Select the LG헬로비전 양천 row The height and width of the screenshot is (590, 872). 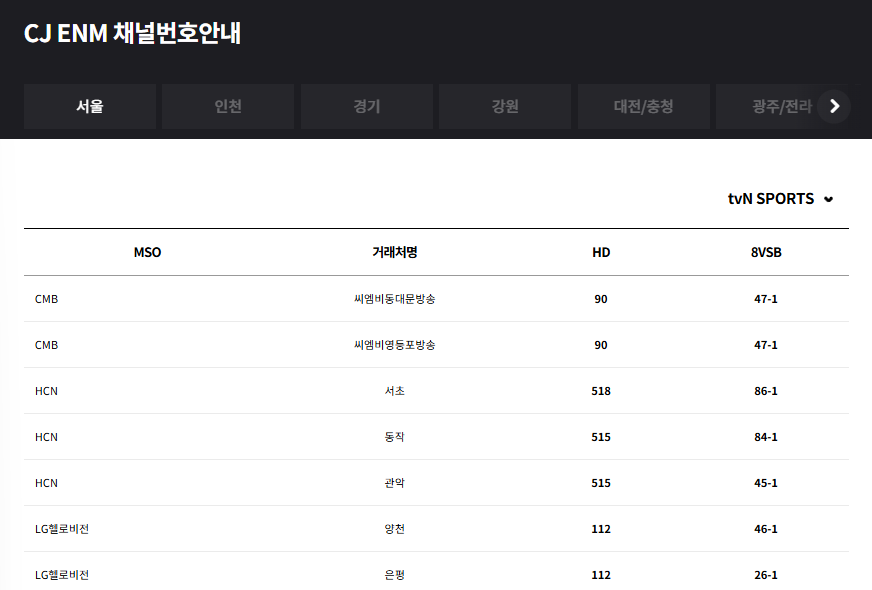[x=396, y=528]
